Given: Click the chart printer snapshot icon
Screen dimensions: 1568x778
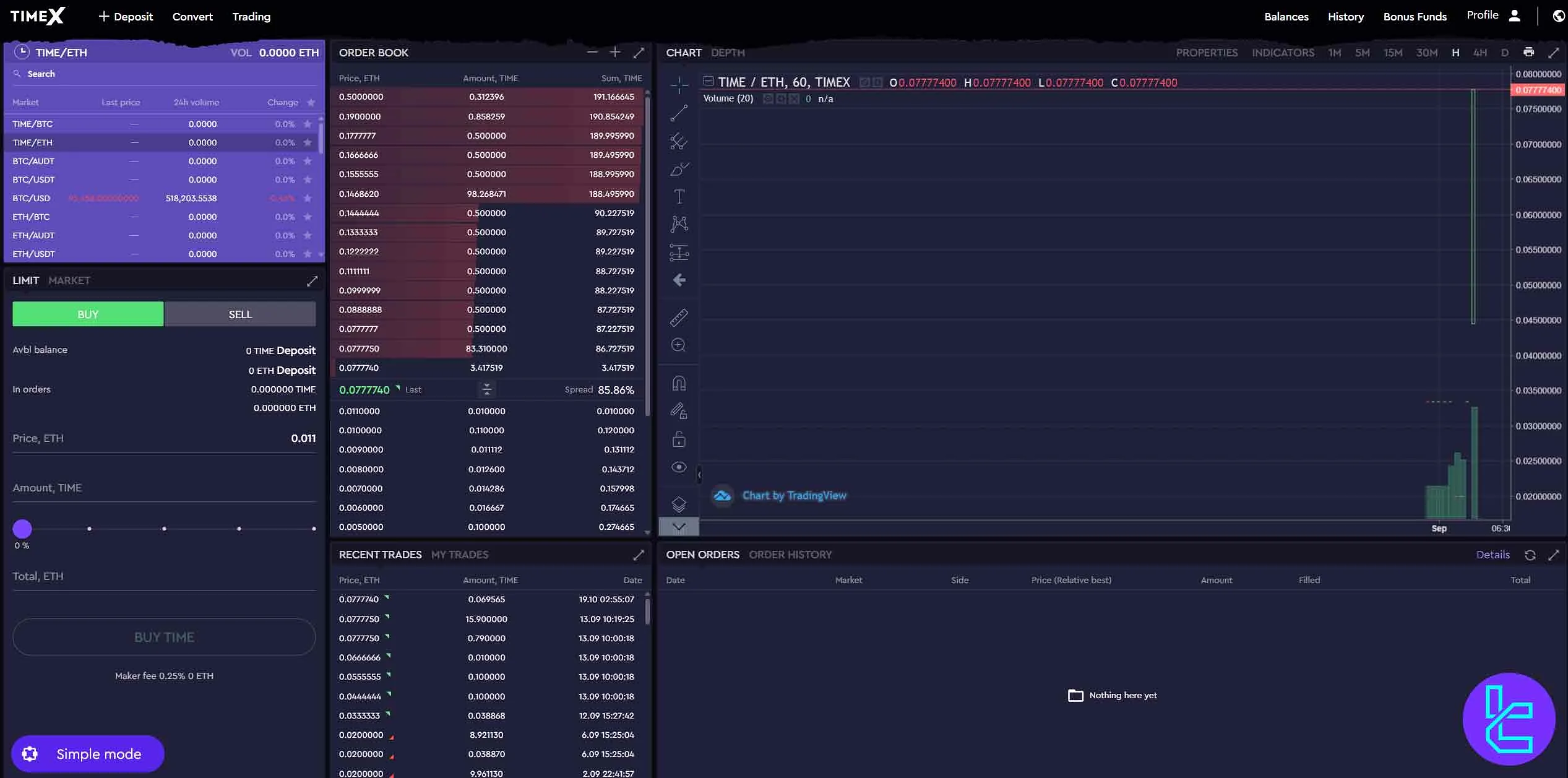Looking at the screenshot, I should (1528, 53).
